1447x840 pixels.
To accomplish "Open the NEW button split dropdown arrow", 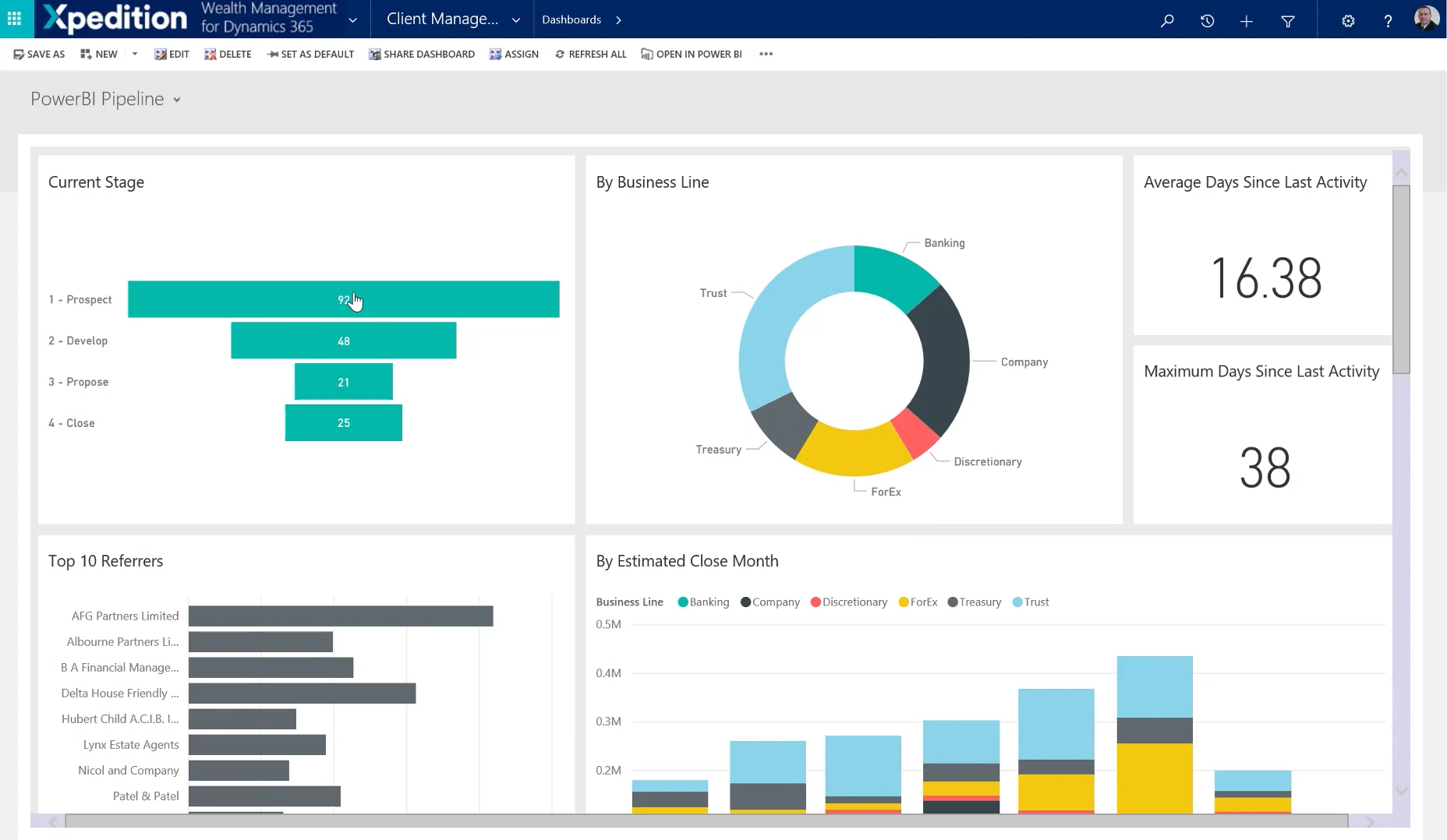I will tap(134, 54).
